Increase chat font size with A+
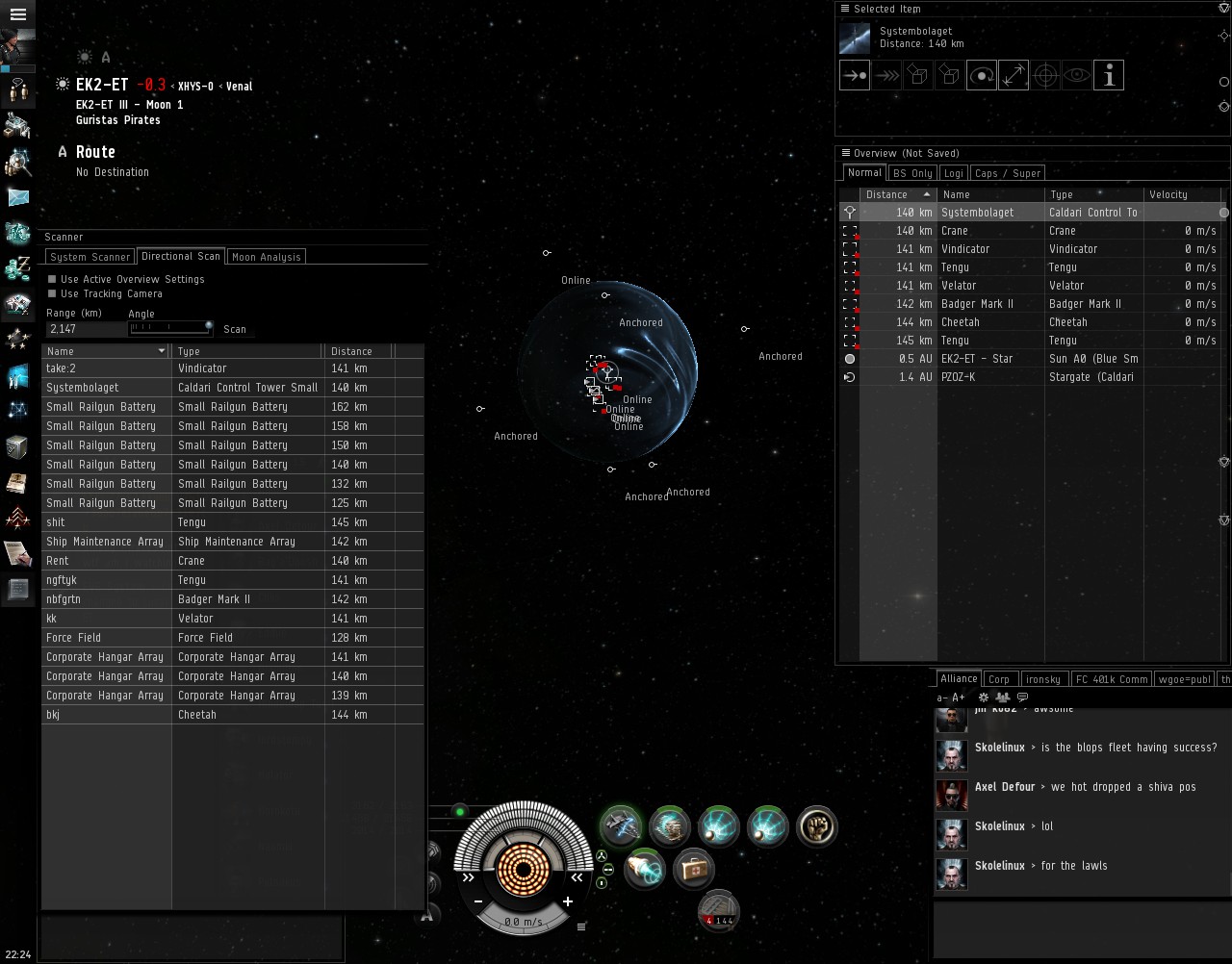Screen dimensions: 1232x964 (x=958, y=698)
